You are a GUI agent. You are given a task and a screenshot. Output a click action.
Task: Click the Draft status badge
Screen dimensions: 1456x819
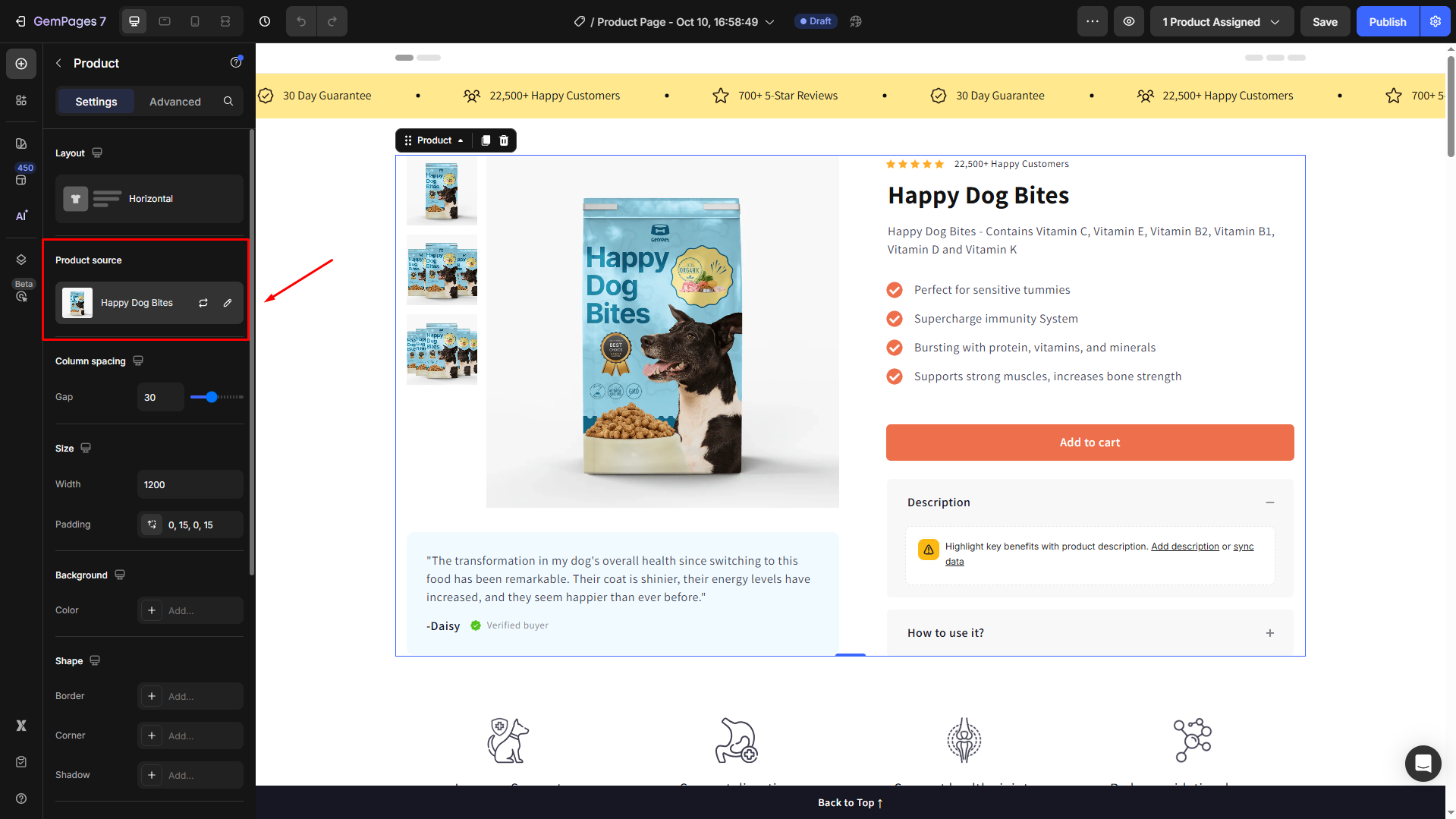tap(816, 21)
